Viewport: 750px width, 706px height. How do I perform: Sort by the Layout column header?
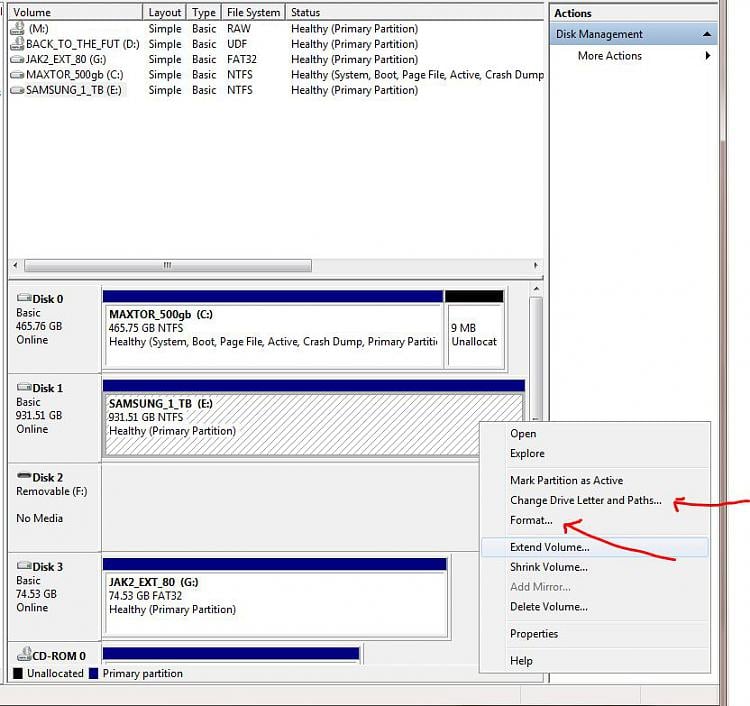[165, 12]
